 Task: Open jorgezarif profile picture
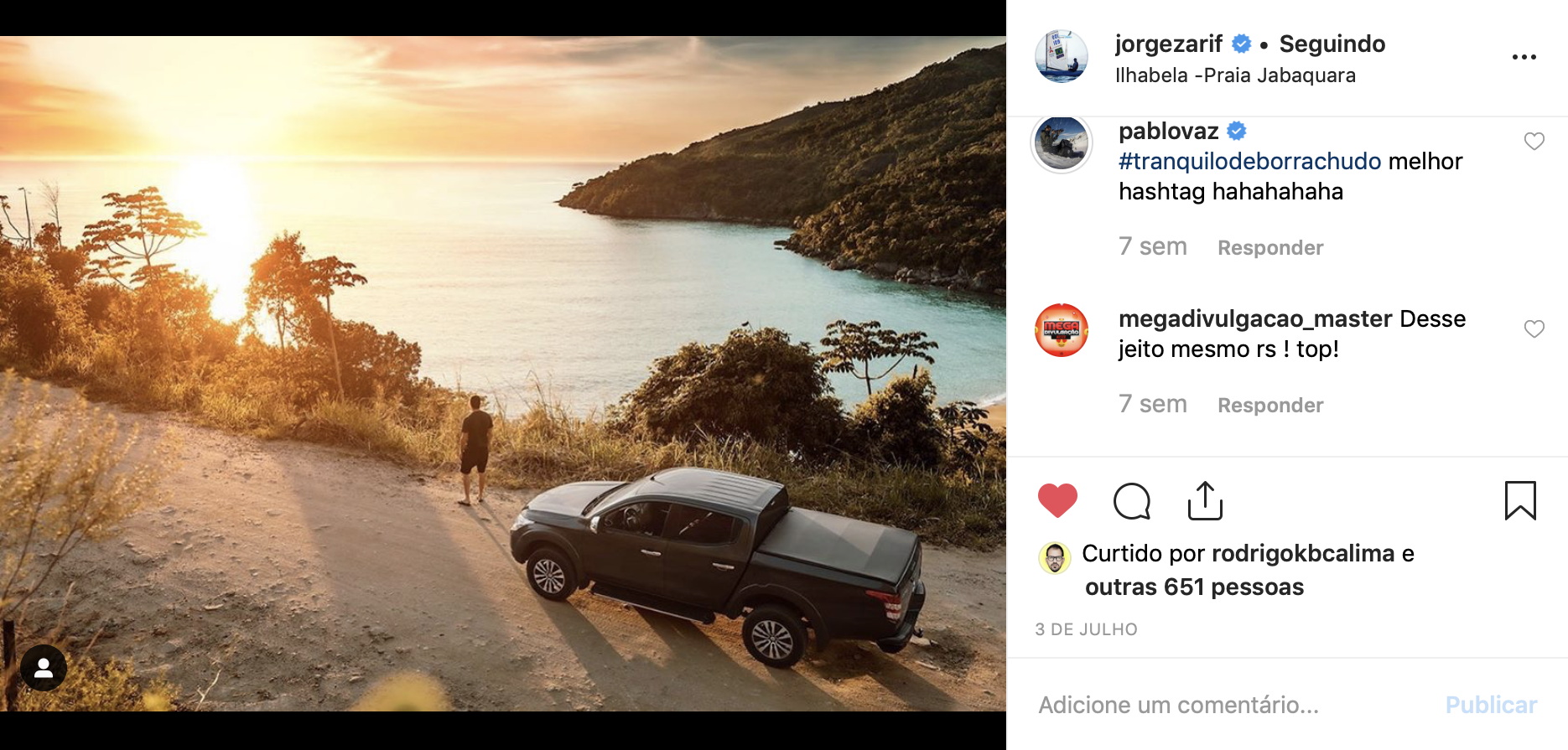point(1061,57)
